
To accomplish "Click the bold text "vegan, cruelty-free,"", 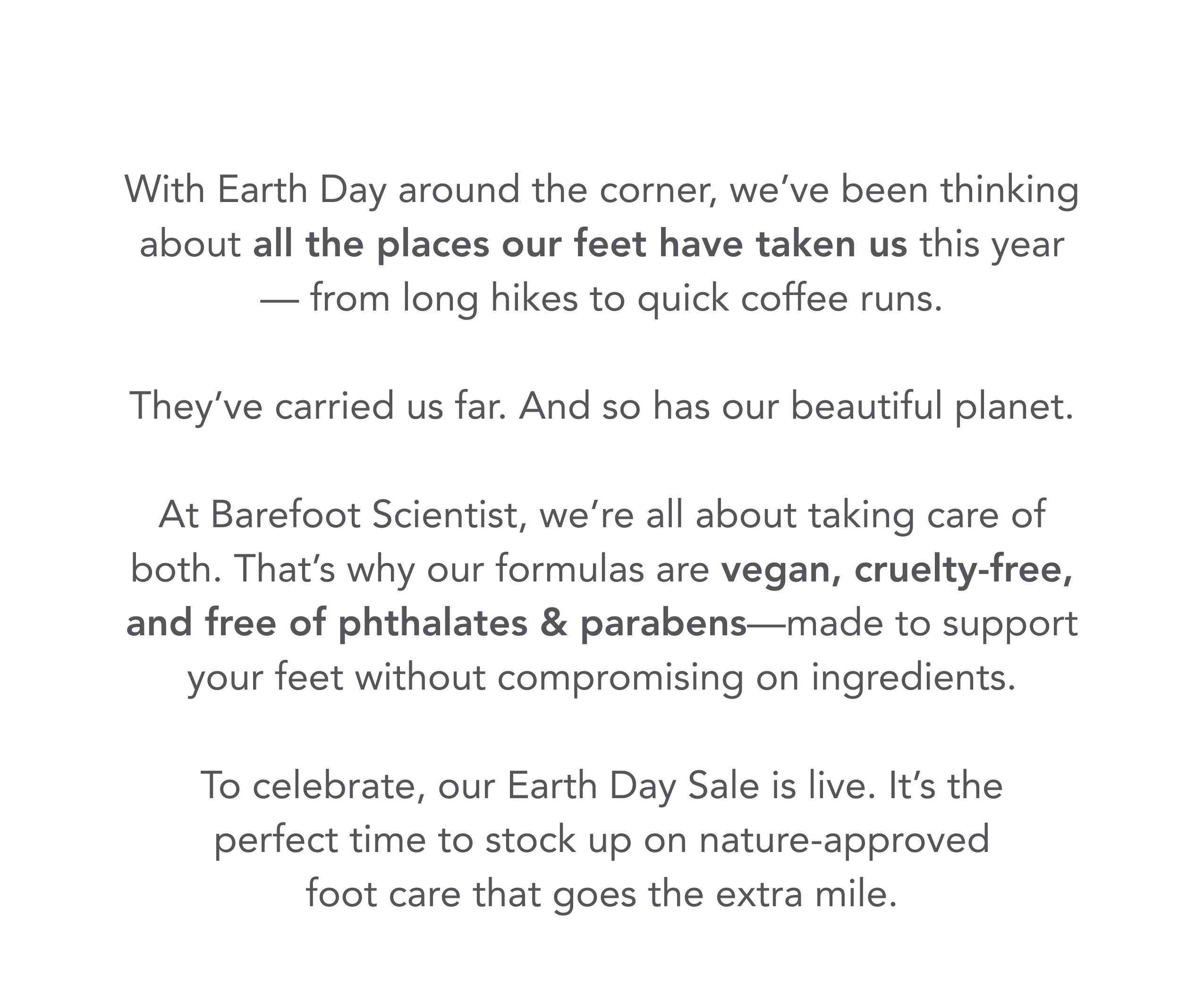I will 897,570.
